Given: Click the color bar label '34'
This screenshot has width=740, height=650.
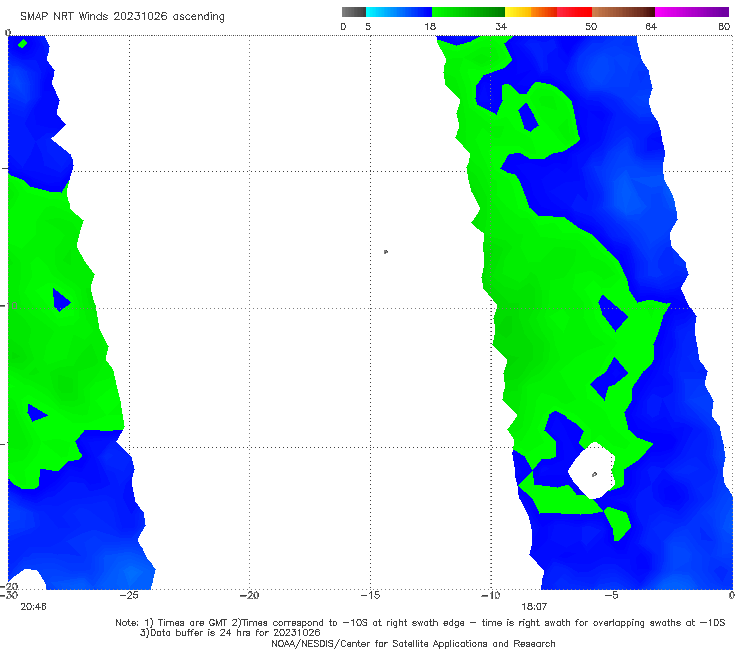Looking at the screenshot, I should point(501,27).
